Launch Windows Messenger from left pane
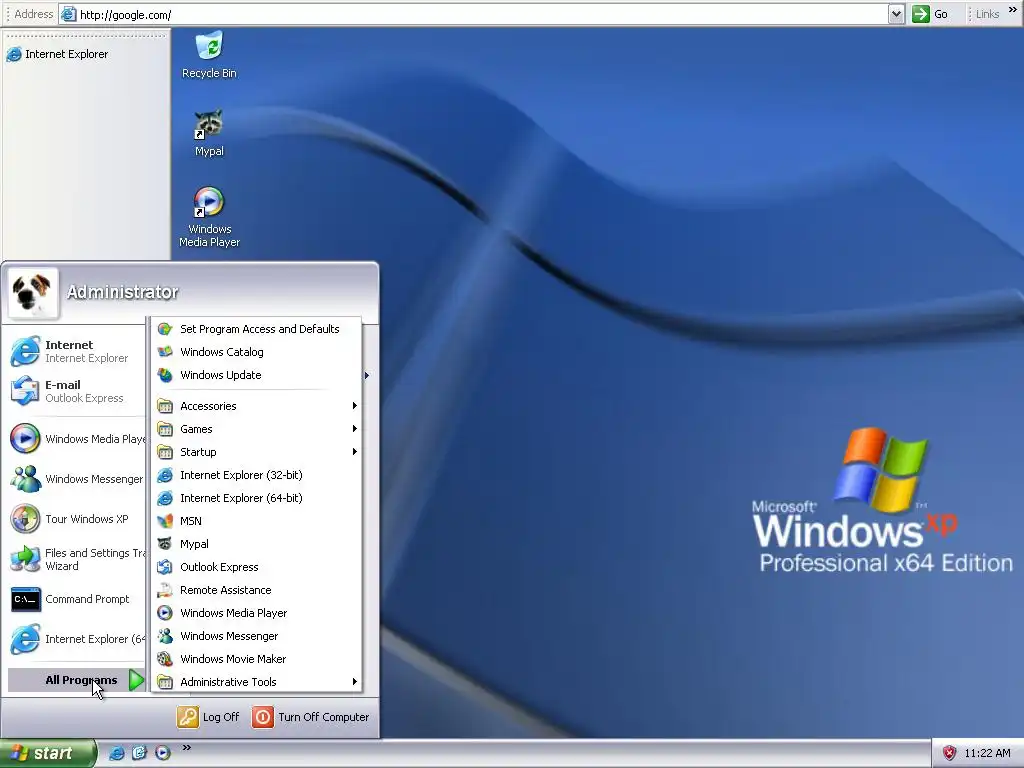This screenshot has height=768, width=1024. (77, 479)
